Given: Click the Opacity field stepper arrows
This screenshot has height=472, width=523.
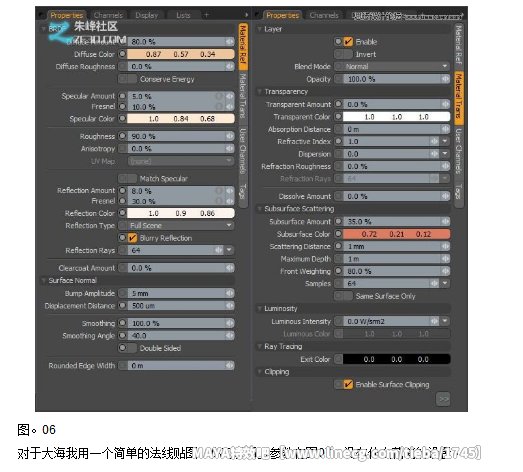Looking at the screenshot, I should [x=445, y=79].
